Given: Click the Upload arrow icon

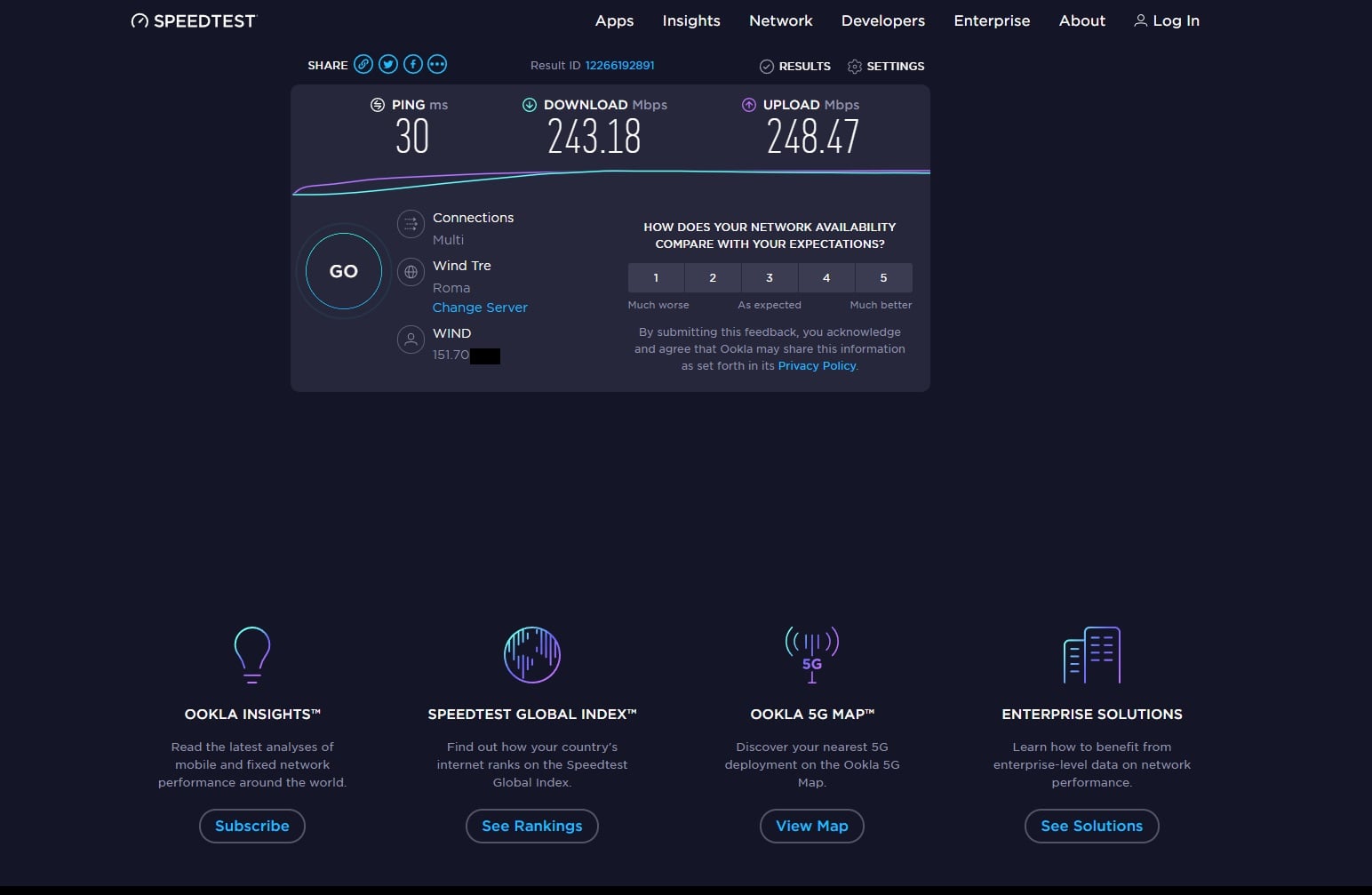Looking at the screenshot, I should click(749, 105).
